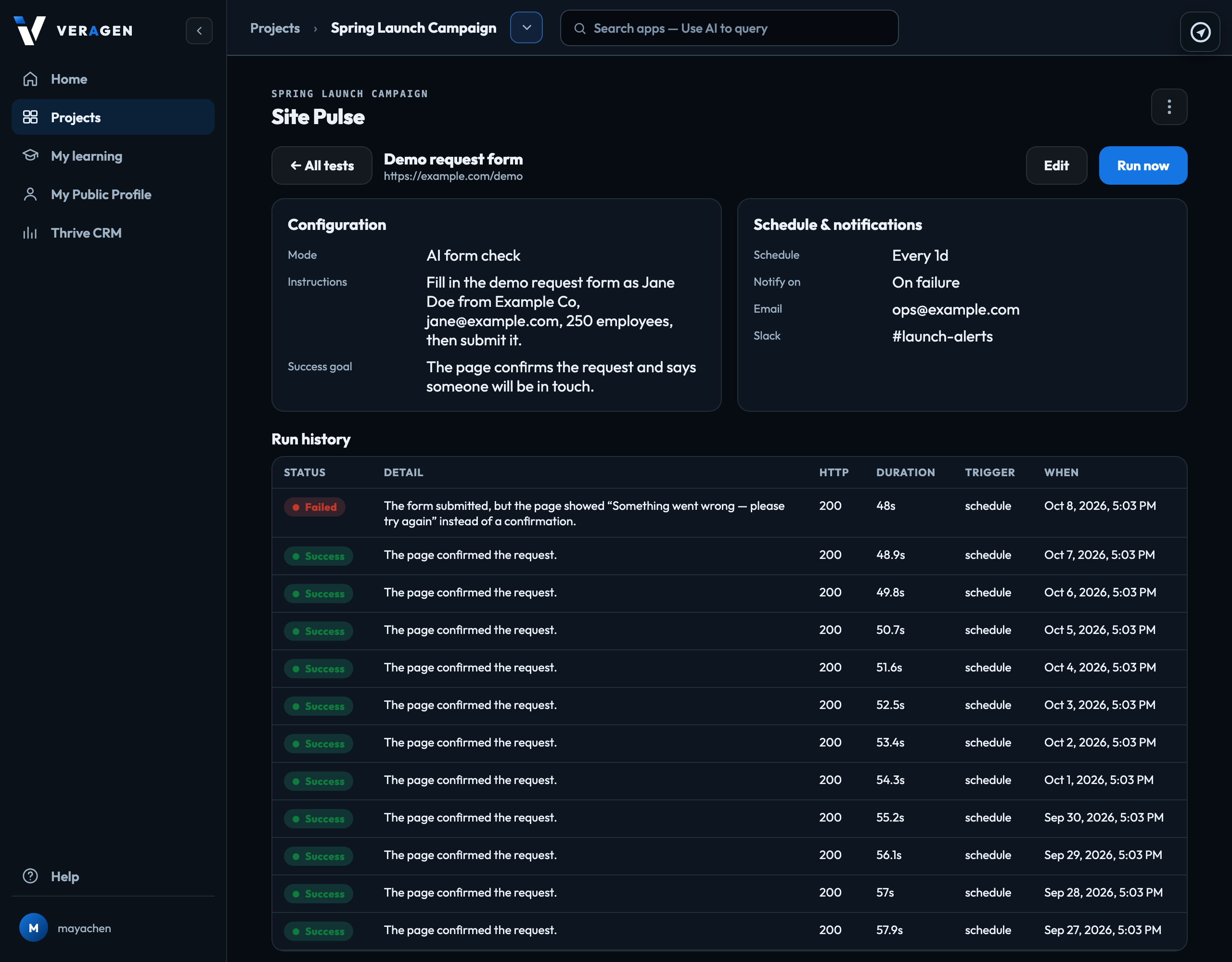Click the STATUS column header
The image size is (1232, 962).
304,472
